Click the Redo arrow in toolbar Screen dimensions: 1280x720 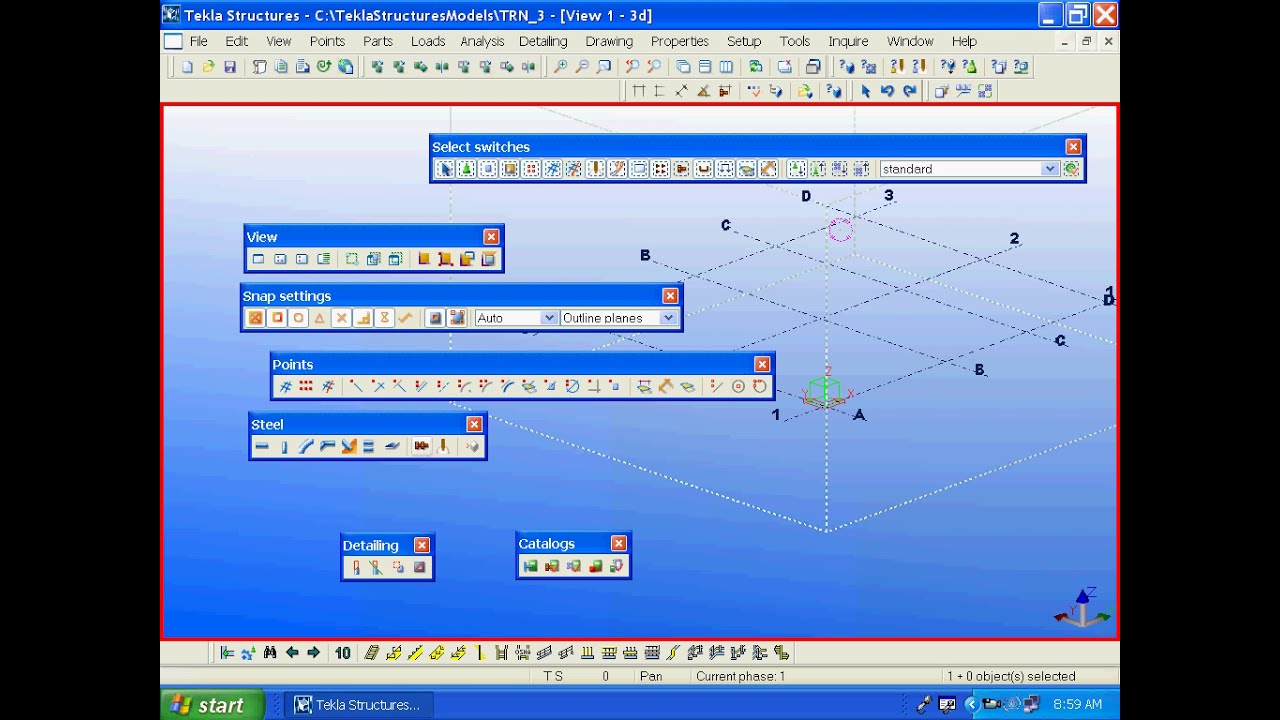909,91
